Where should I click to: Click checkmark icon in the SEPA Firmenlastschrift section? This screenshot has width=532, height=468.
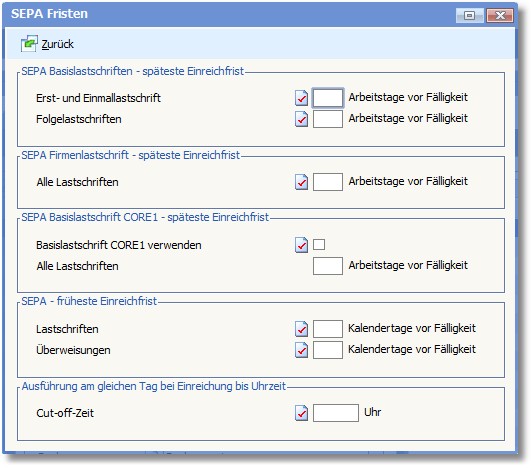(301, 182)
